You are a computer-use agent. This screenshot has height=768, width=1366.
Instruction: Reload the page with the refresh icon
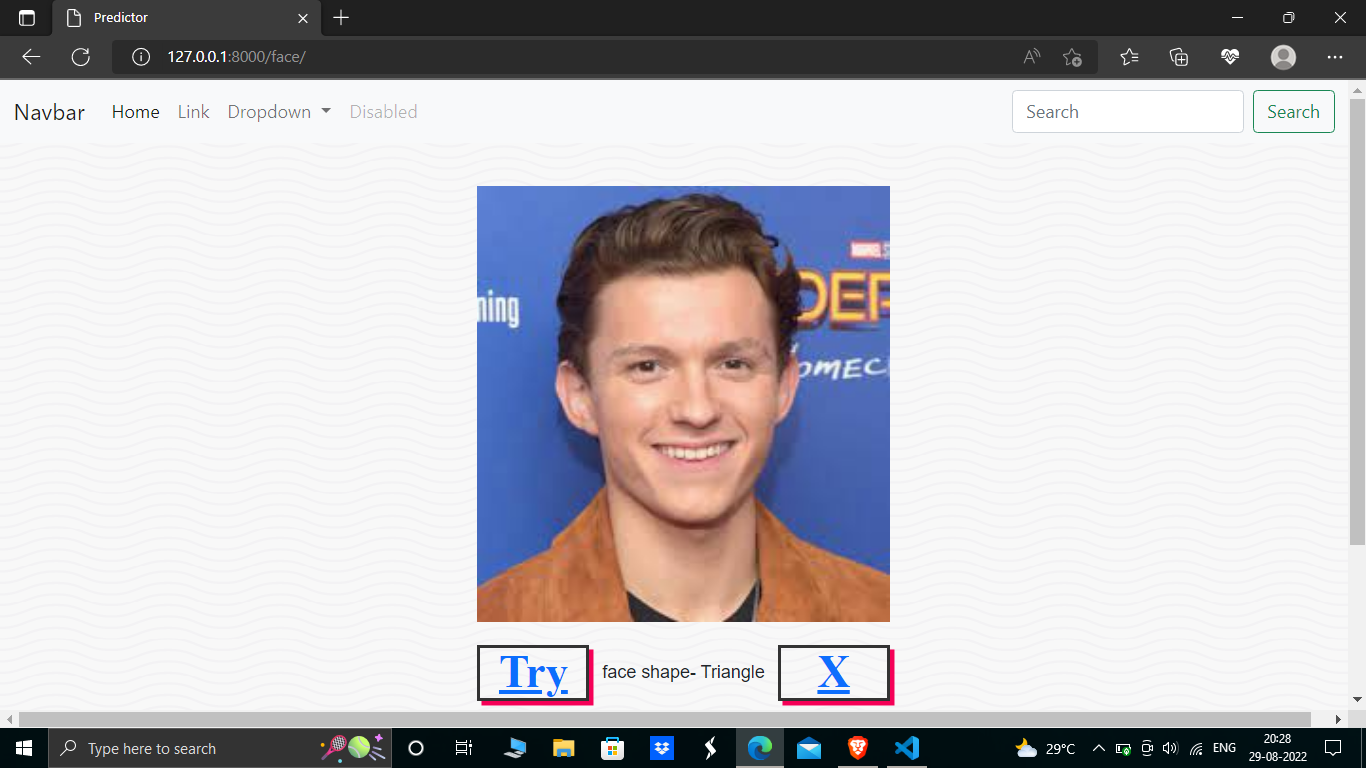(81, 57)
